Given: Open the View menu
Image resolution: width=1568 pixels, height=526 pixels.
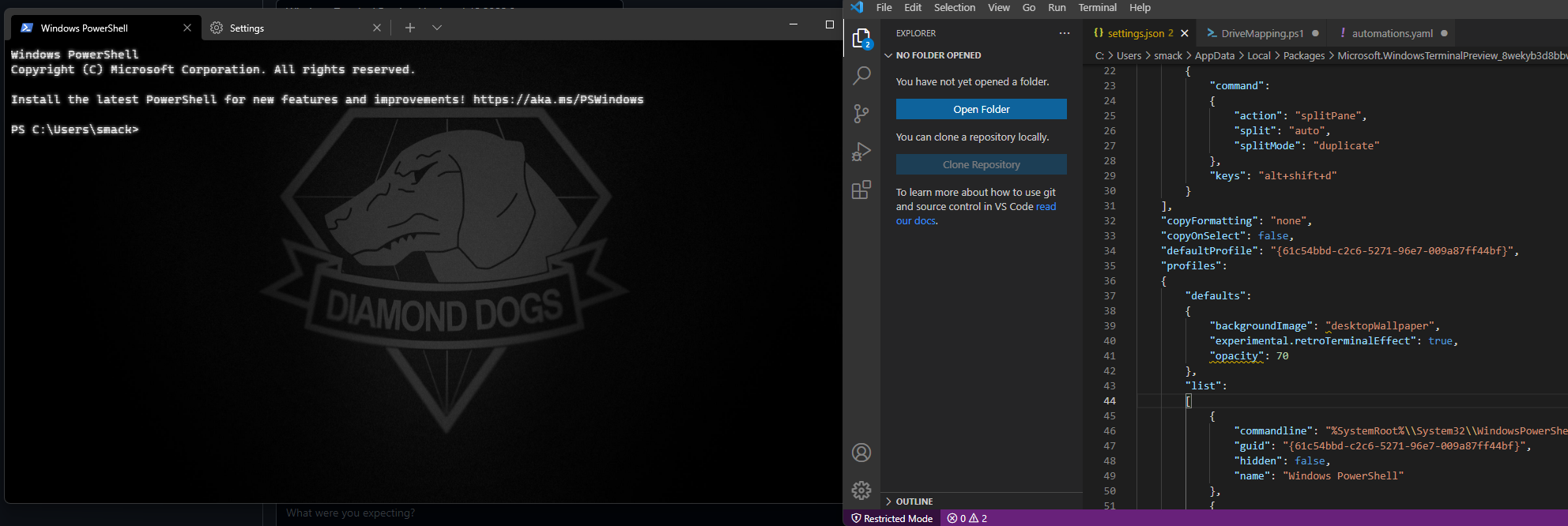Looking at the screenshot, I should [x=999, y=7].
